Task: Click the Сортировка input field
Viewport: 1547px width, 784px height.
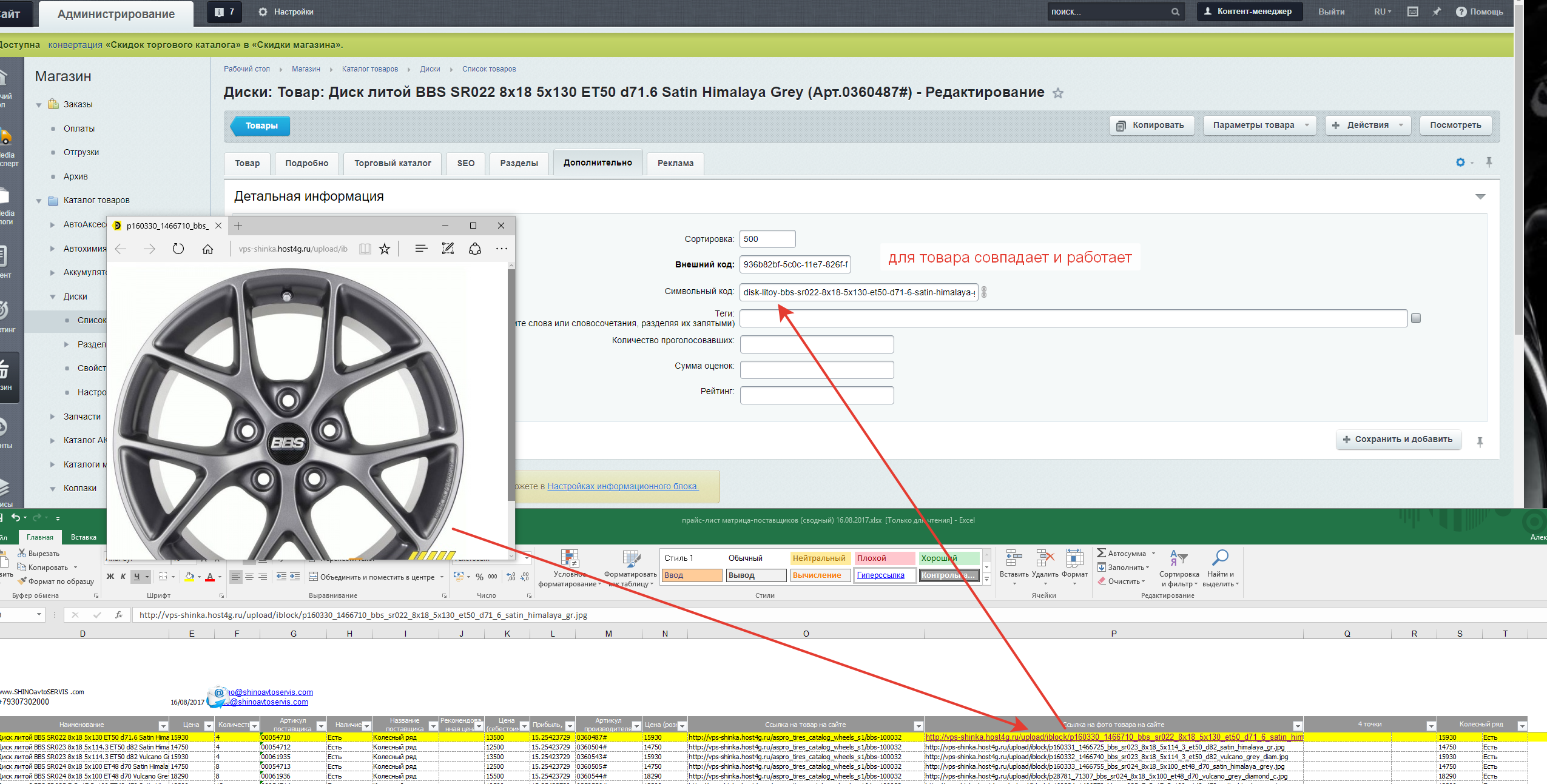Action: coord(767,239)
